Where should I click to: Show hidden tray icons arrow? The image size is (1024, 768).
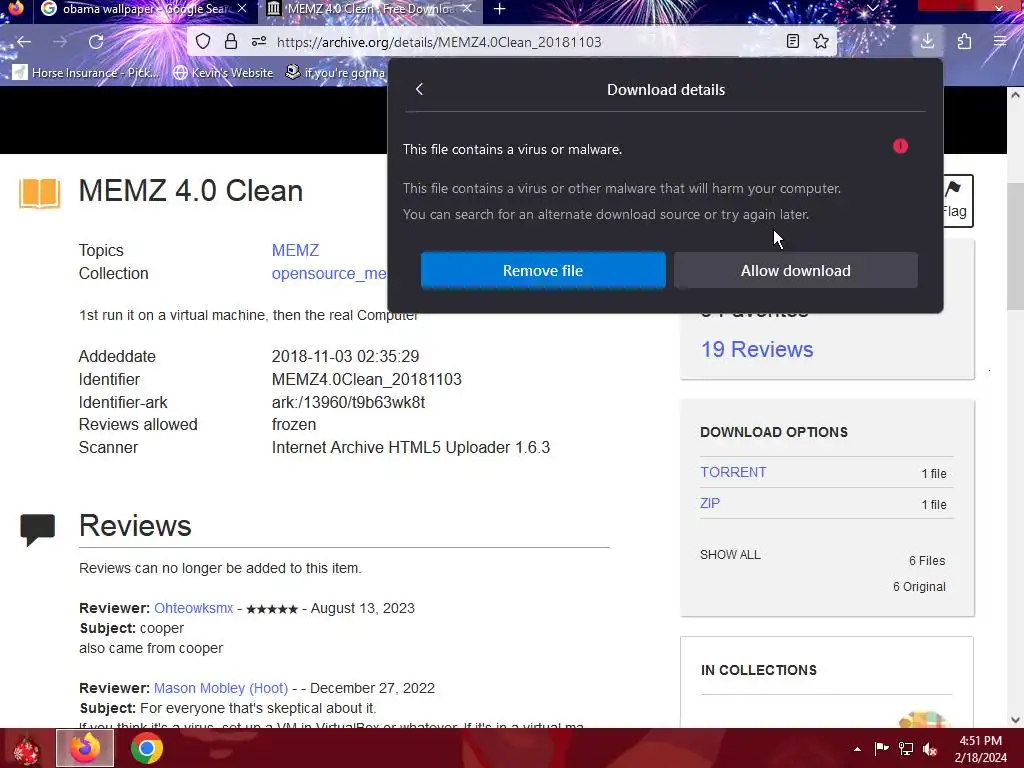click(x=857, y=749)
